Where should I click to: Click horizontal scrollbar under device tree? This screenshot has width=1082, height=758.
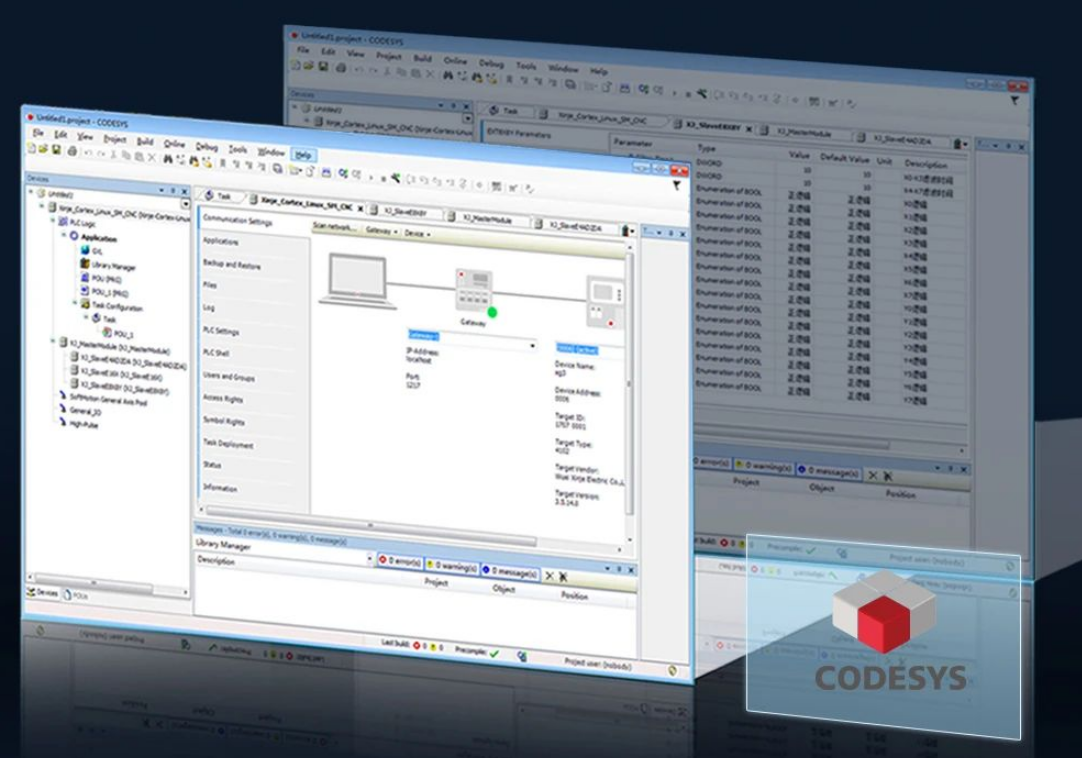(x=108, y=585)
